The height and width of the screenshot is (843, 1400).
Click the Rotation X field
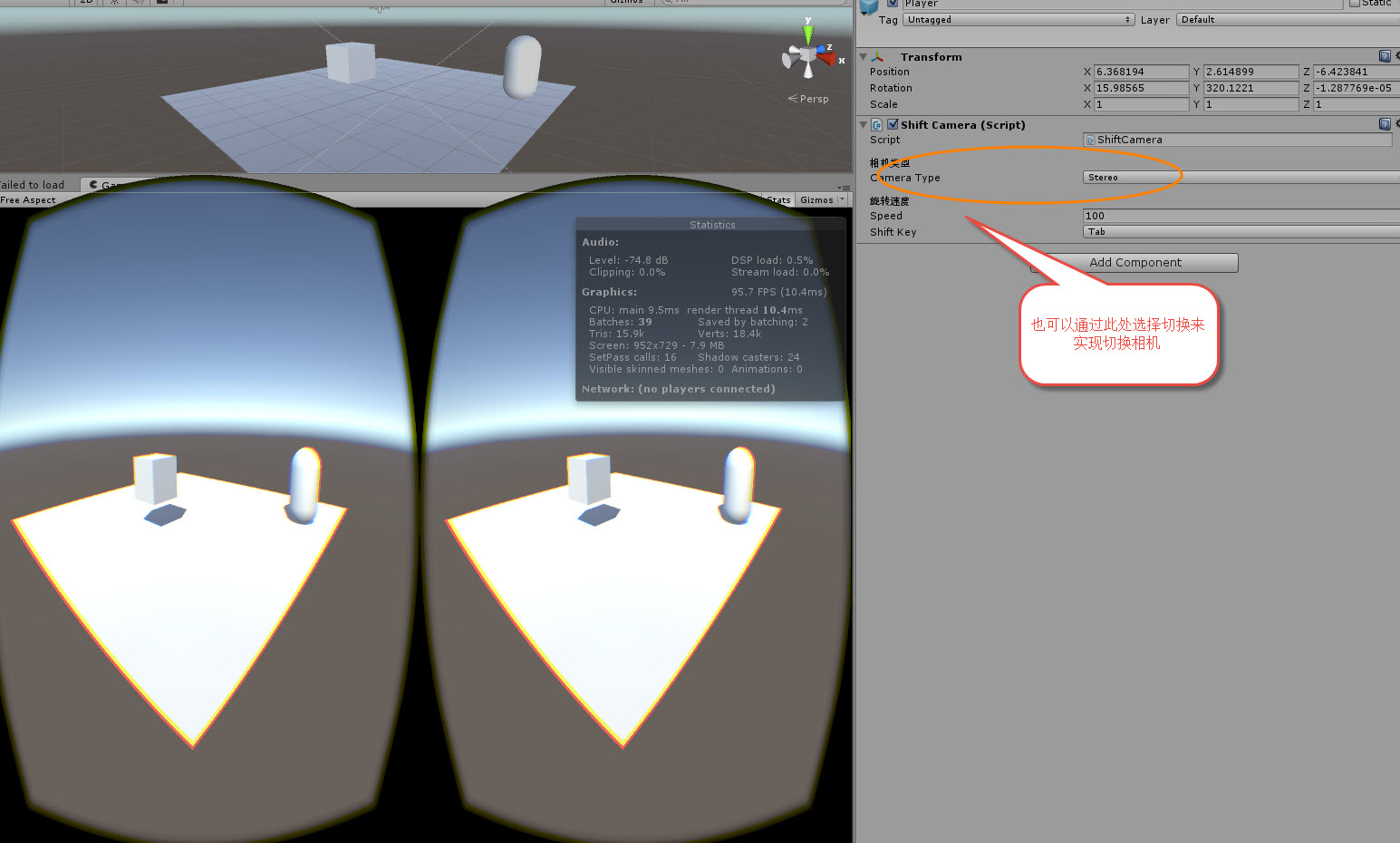[1141, 88]
